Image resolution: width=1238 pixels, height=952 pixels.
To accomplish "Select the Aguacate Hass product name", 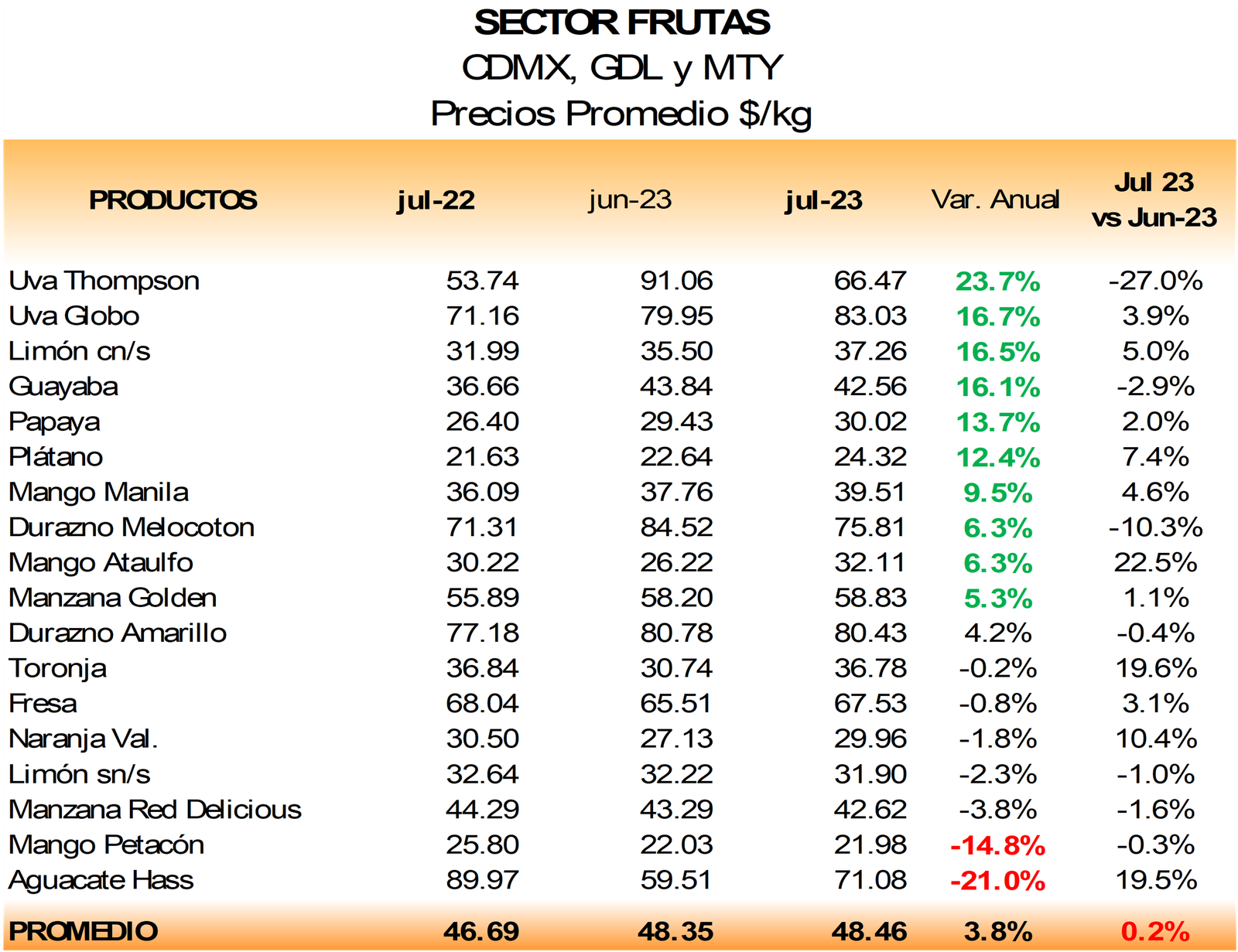I will pos(101,880).
